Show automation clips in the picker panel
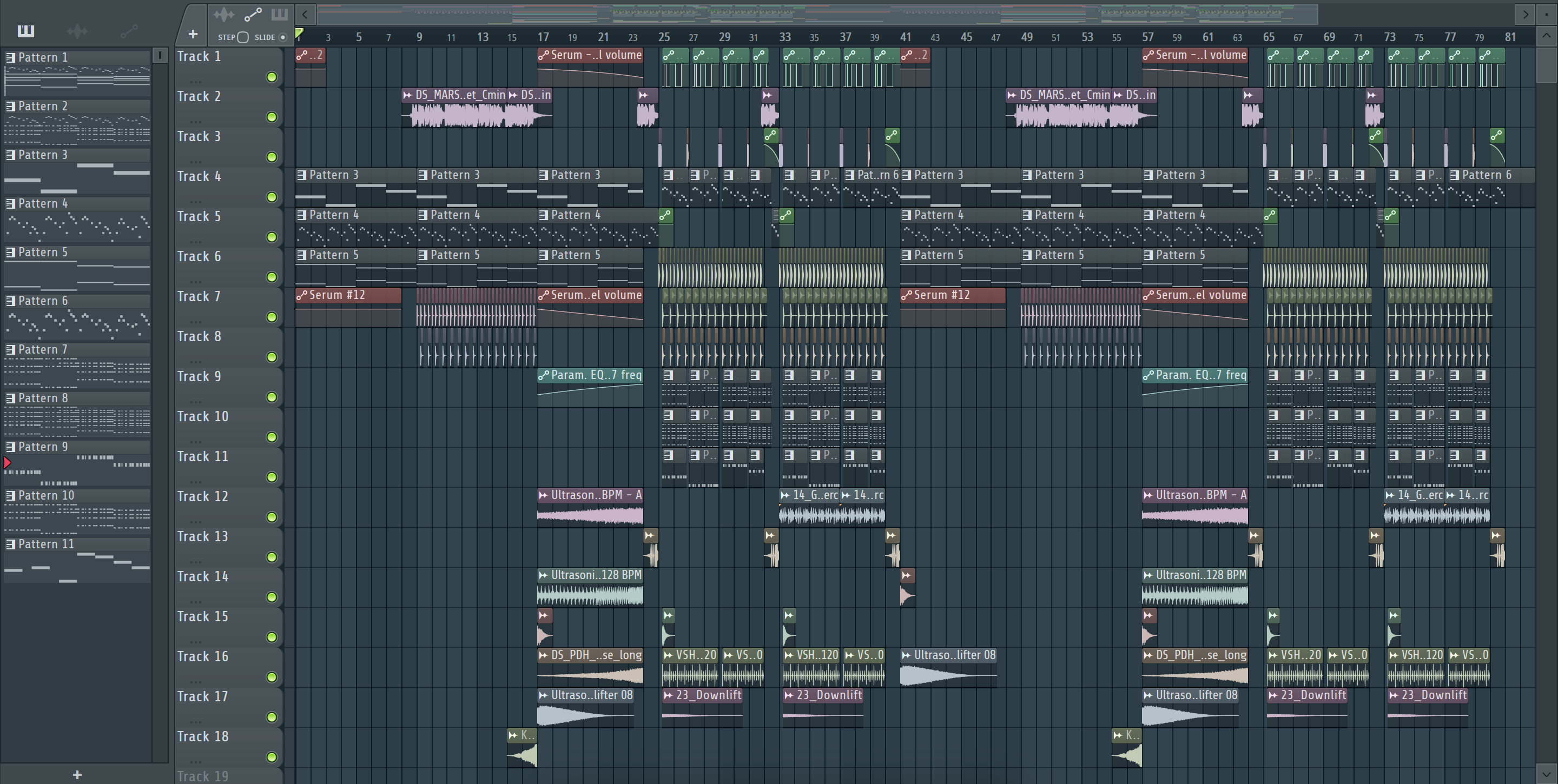Screen dimensions: 1558x784 tap(129, 31)
